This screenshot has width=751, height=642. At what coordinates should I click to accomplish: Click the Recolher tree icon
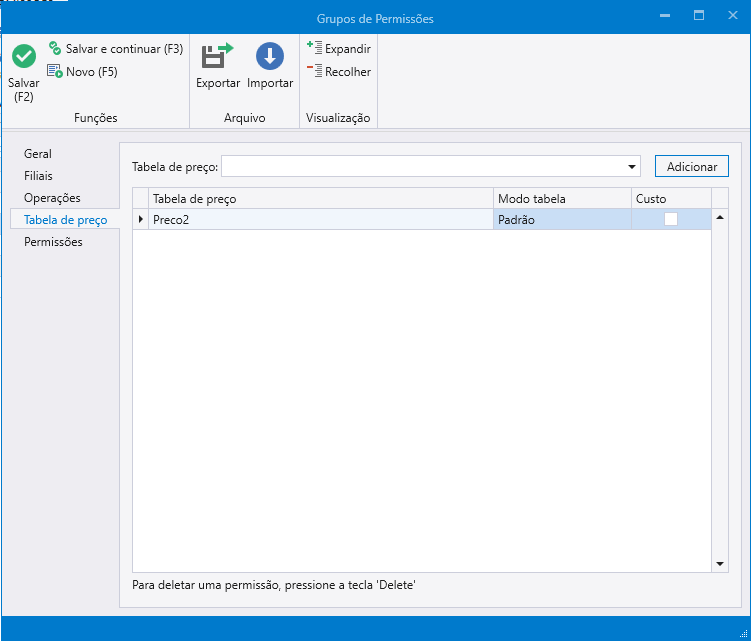pyautogui.click(x=315, y=71)
